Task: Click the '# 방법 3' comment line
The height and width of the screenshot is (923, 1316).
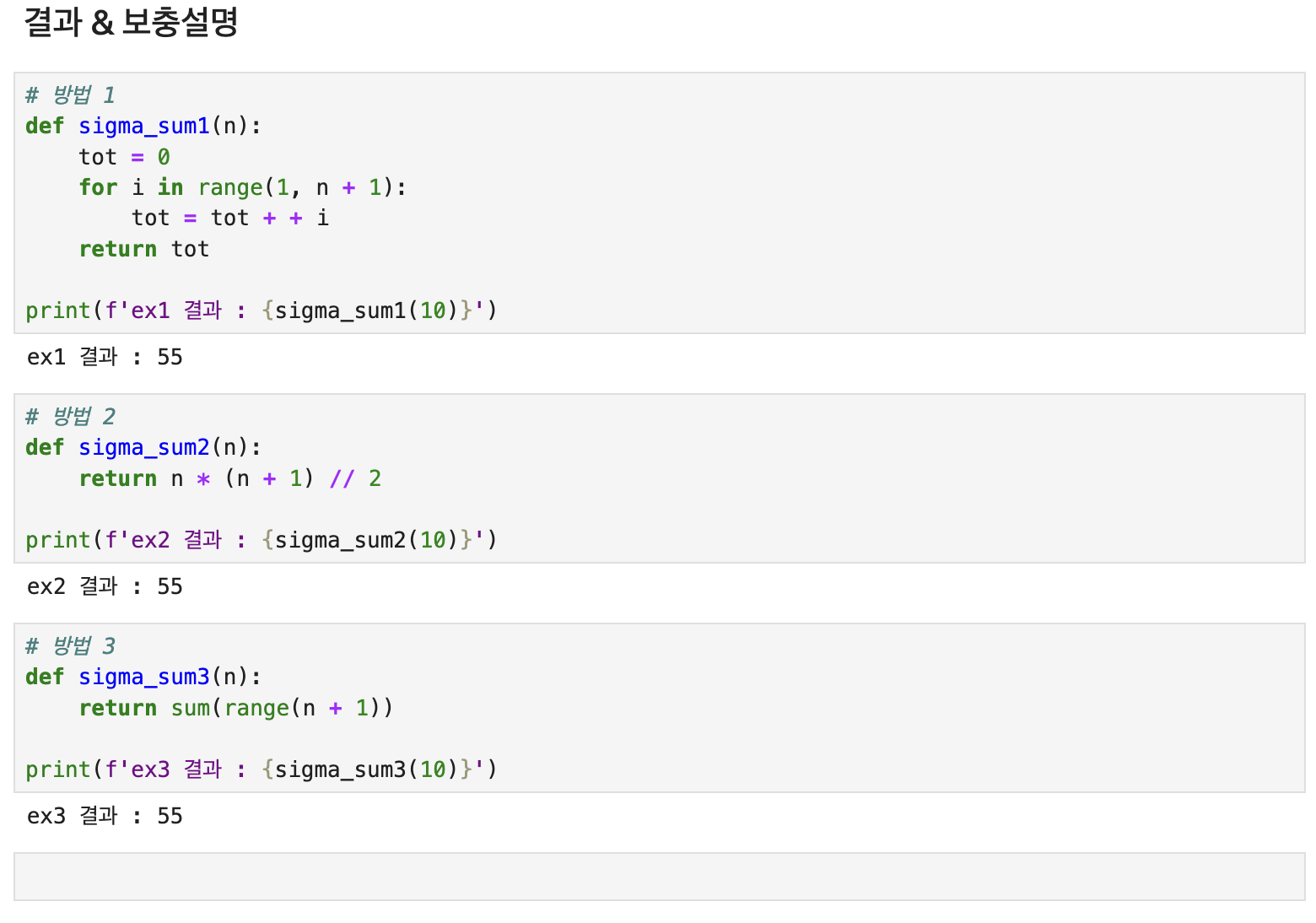Action: [x=70, y=646]
